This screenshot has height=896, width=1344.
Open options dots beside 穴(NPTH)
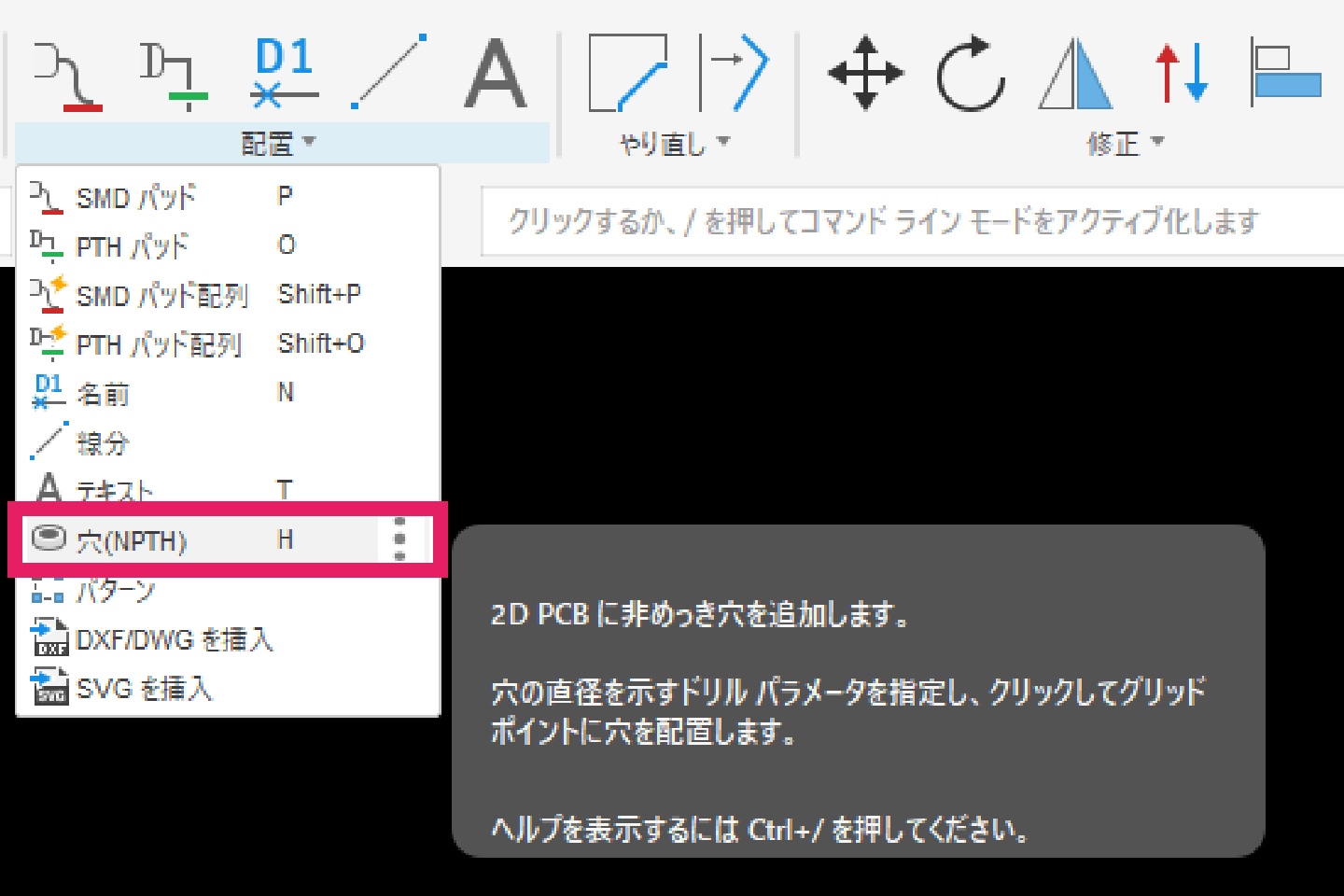[400, 539]
